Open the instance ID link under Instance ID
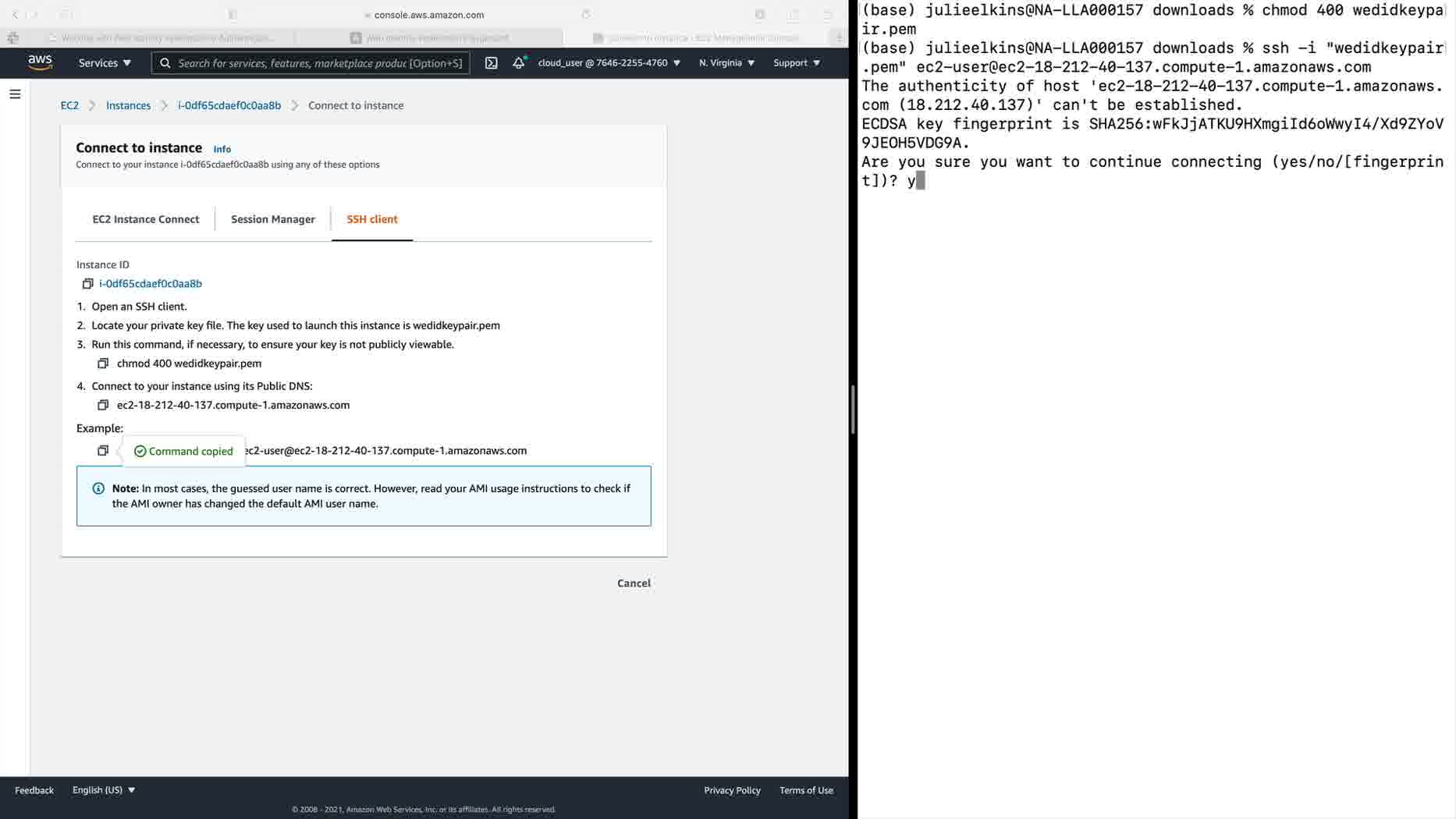The width and height of the screenshot is (1456, 819). pyautogui.click(x=151, y=284)
